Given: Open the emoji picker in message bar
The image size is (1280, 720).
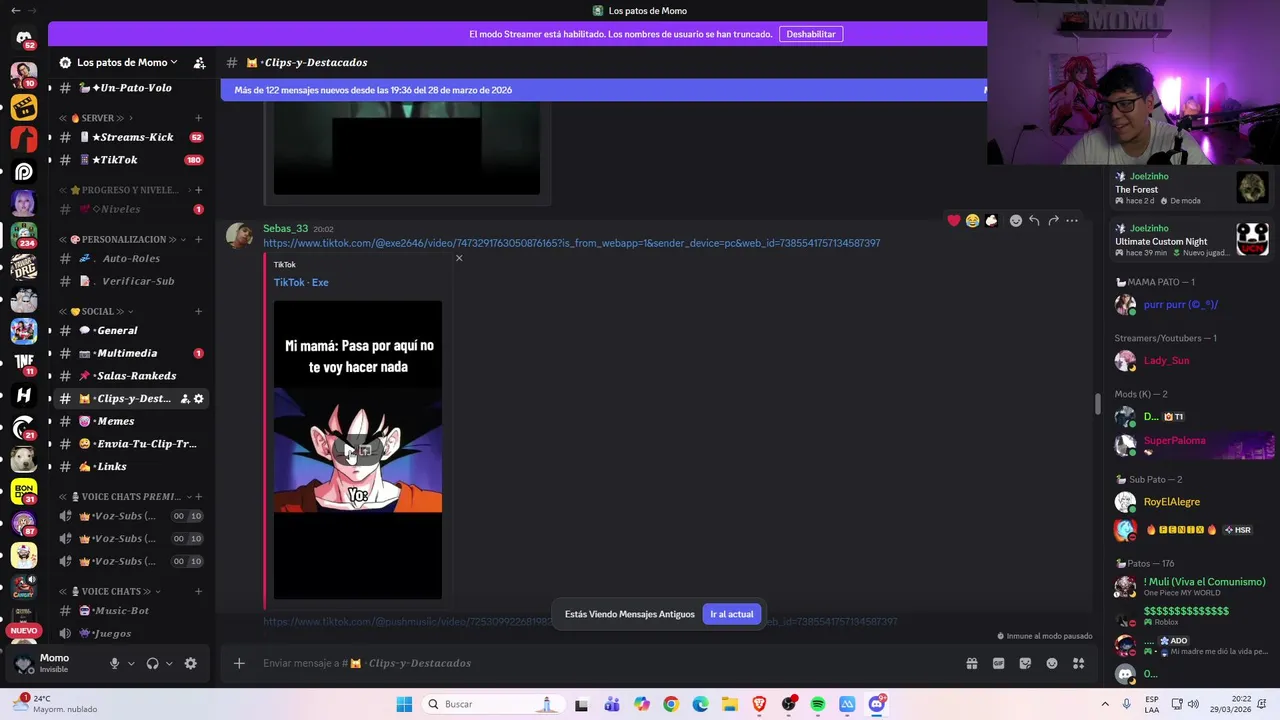Looking at the screenshot, I should tap(1052, 663).
